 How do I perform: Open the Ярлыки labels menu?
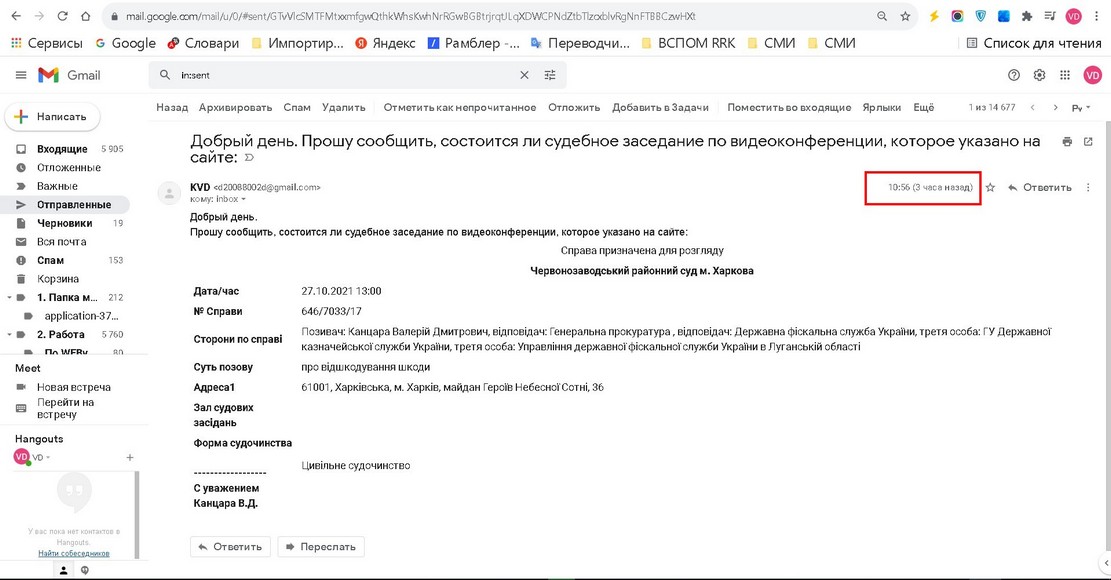(881, 108)
